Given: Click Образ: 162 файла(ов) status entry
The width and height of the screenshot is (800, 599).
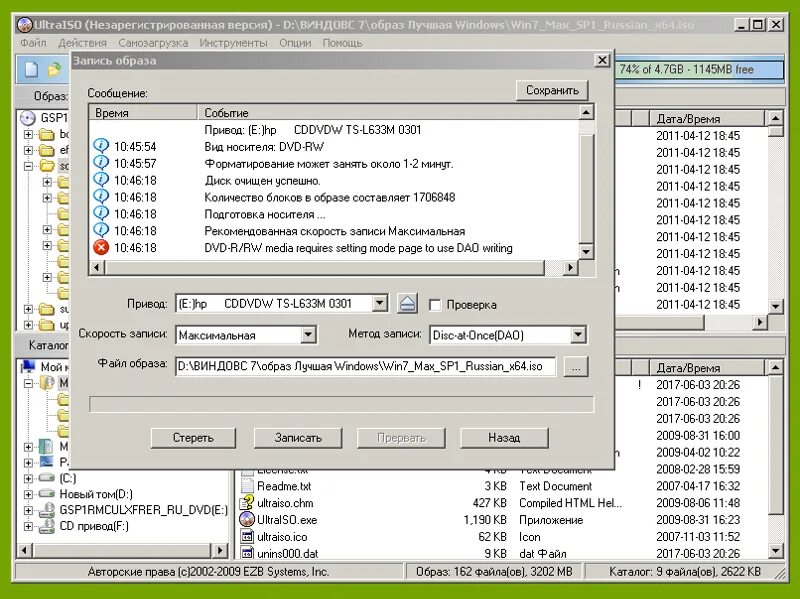Looking at the screenshot, I should pos(494,571).
